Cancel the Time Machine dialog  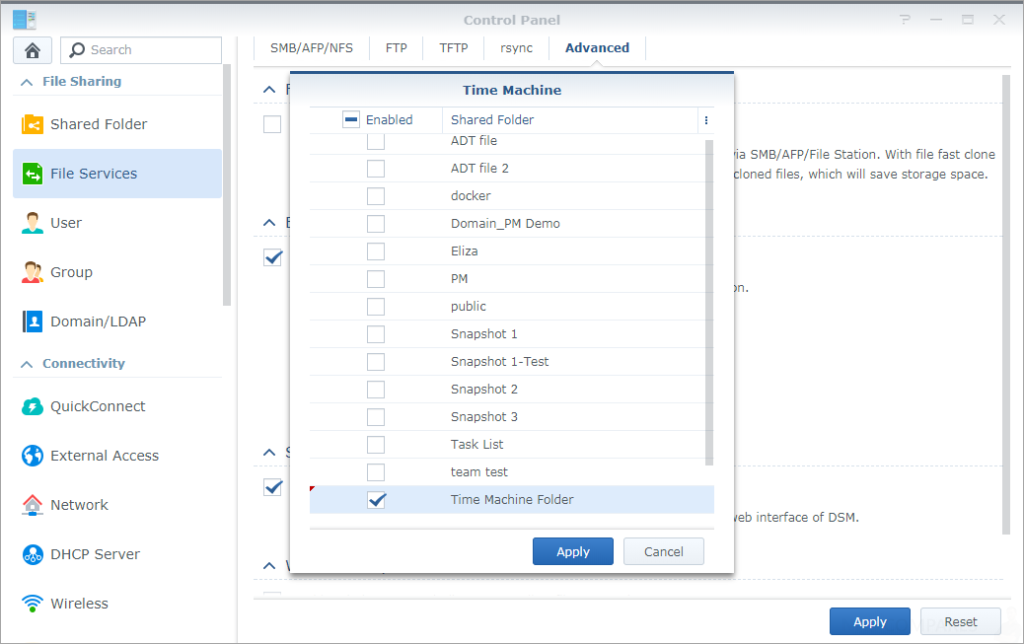pyautogui.click(x=663, y=551)
